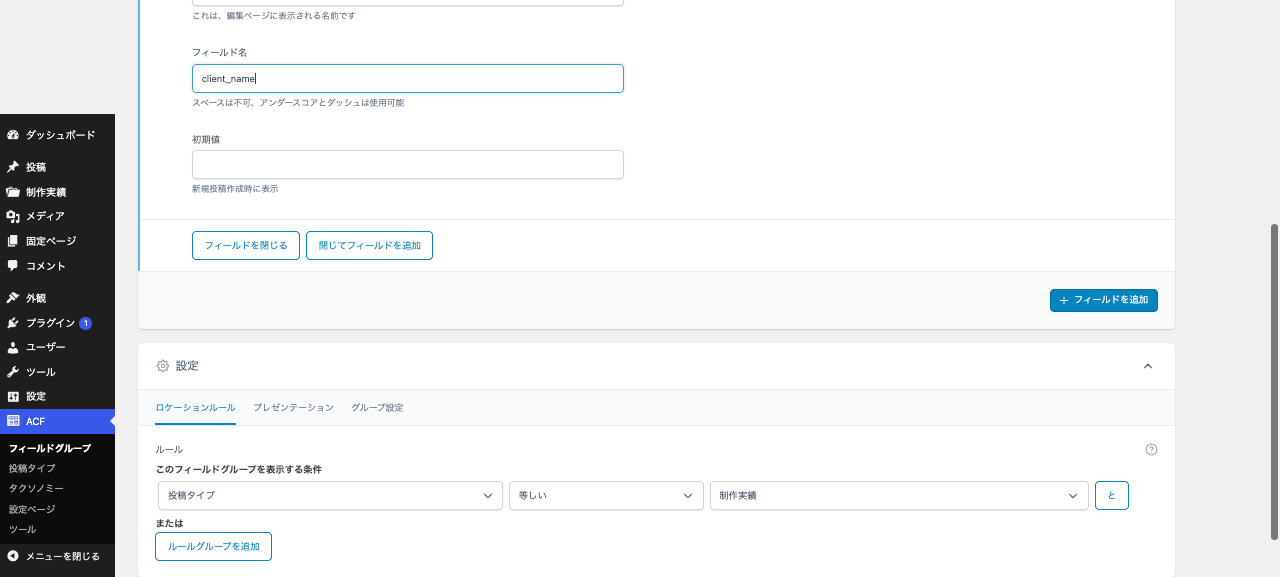Click the 制作実績 folder icon
Screen dimensions: 1280x577
click(13, 192)
